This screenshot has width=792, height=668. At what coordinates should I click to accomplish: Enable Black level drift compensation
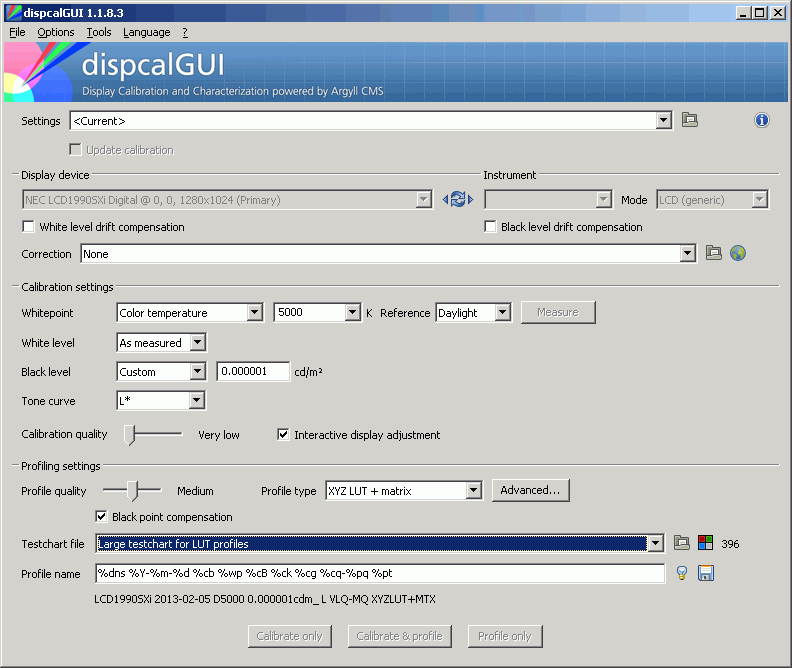tap(490, 226)
